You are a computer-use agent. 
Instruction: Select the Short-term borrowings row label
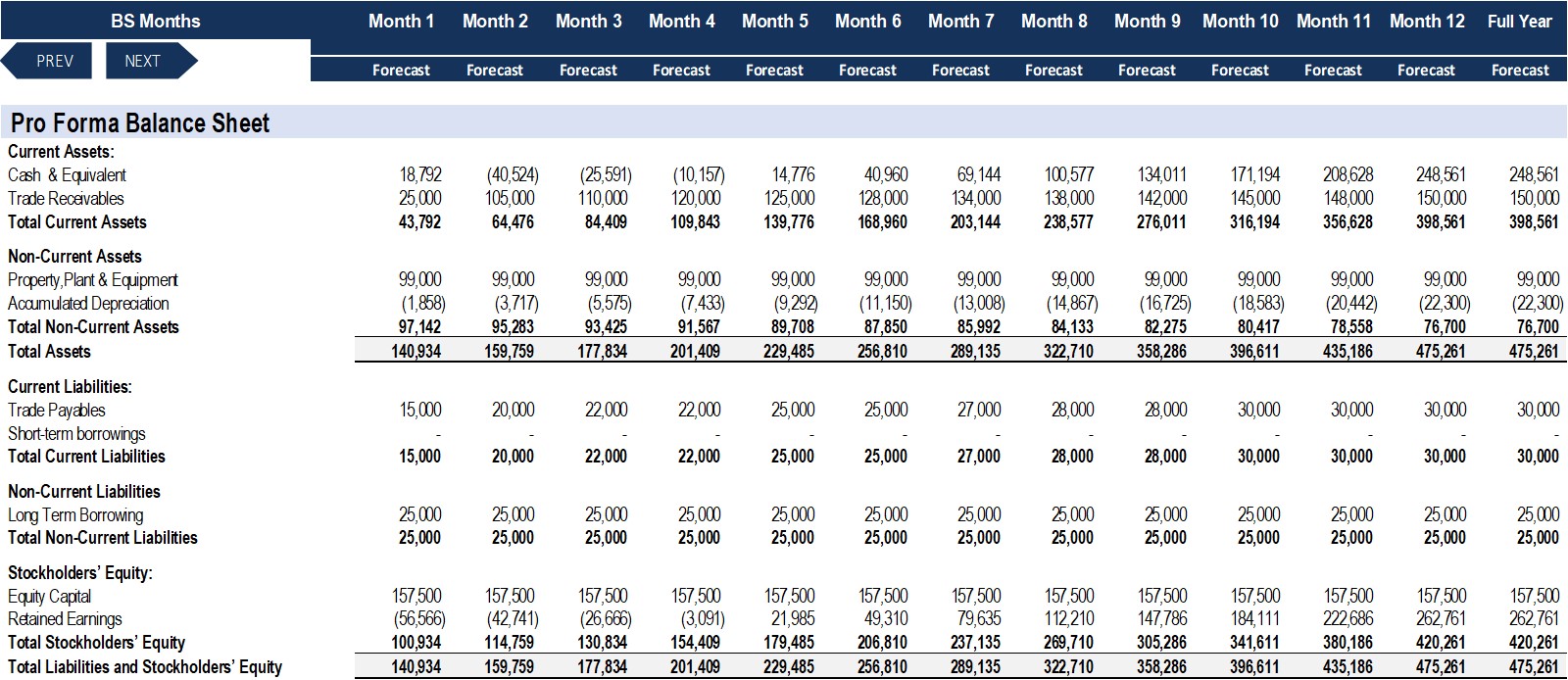point(76,434)
